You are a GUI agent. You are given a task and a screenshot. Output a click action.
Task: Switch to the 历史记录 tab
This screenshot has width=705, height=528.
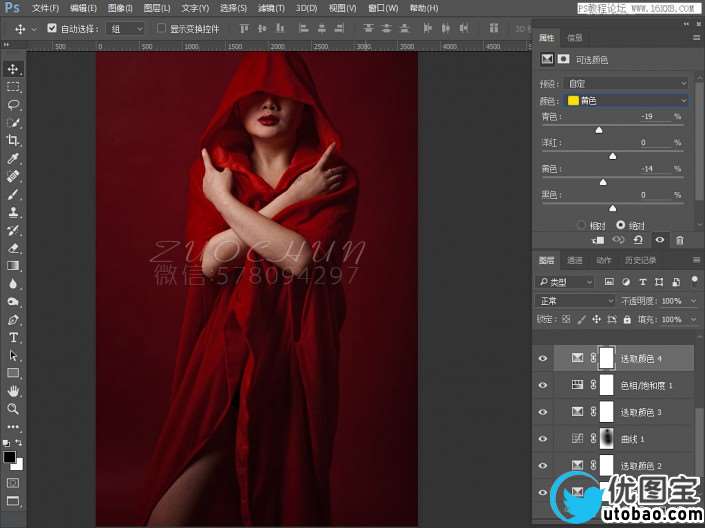click(x=640, y=260)
